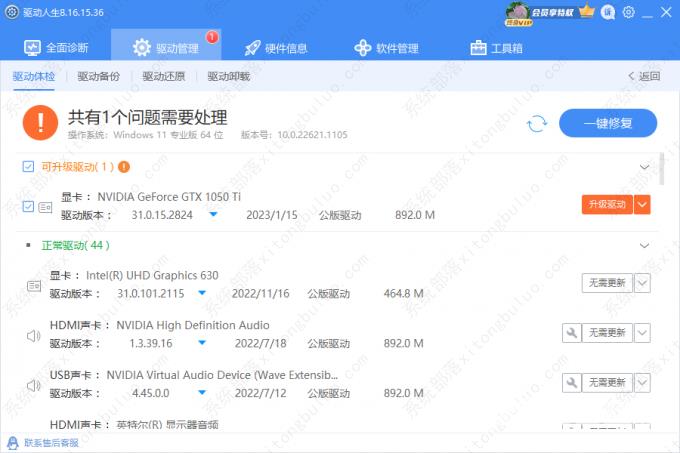This screenshot has width=680, height=453.
Task: Click 无需更新 for NVIDIA High Definition Audio
Action: click(607, 333)
